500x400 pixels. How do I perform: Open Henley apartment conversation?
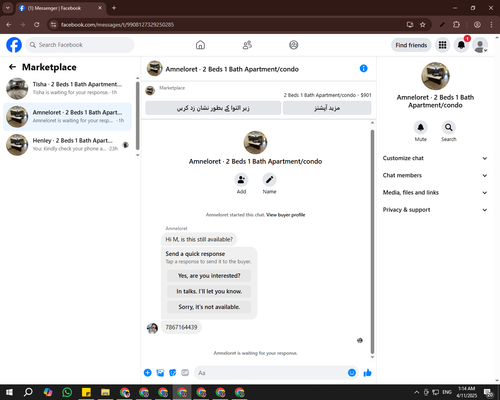tap(67, 145)
